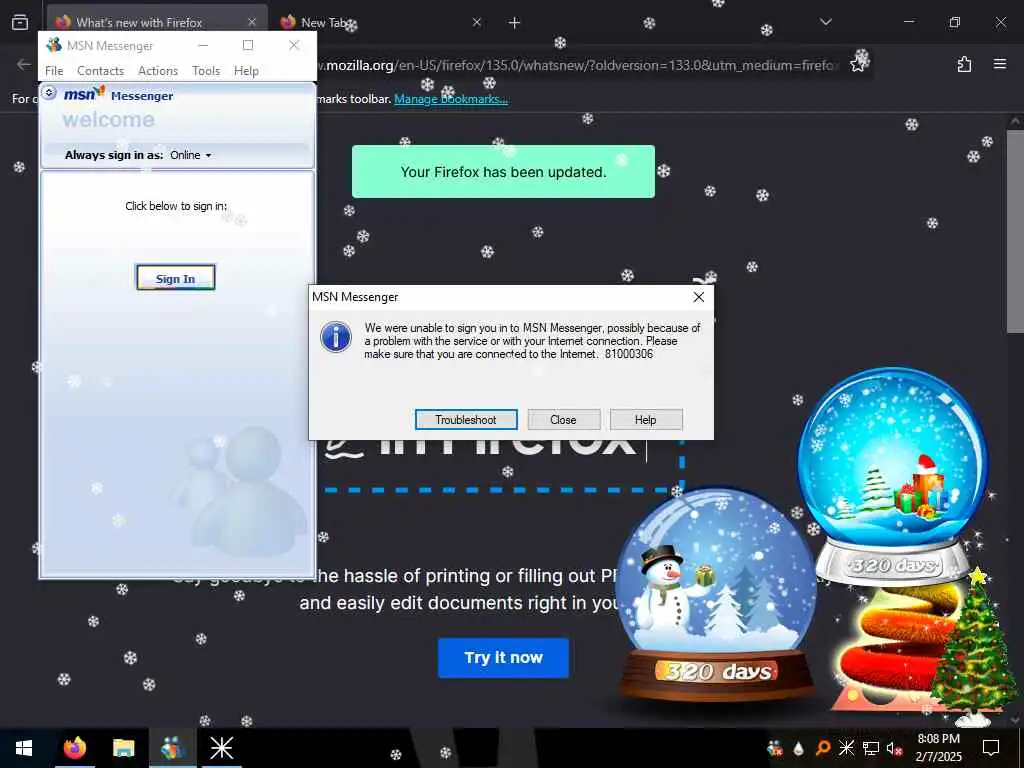Click the Firefox page vertical scrollbar thumb
1024x768 pixels.
tap(1016, 232)
